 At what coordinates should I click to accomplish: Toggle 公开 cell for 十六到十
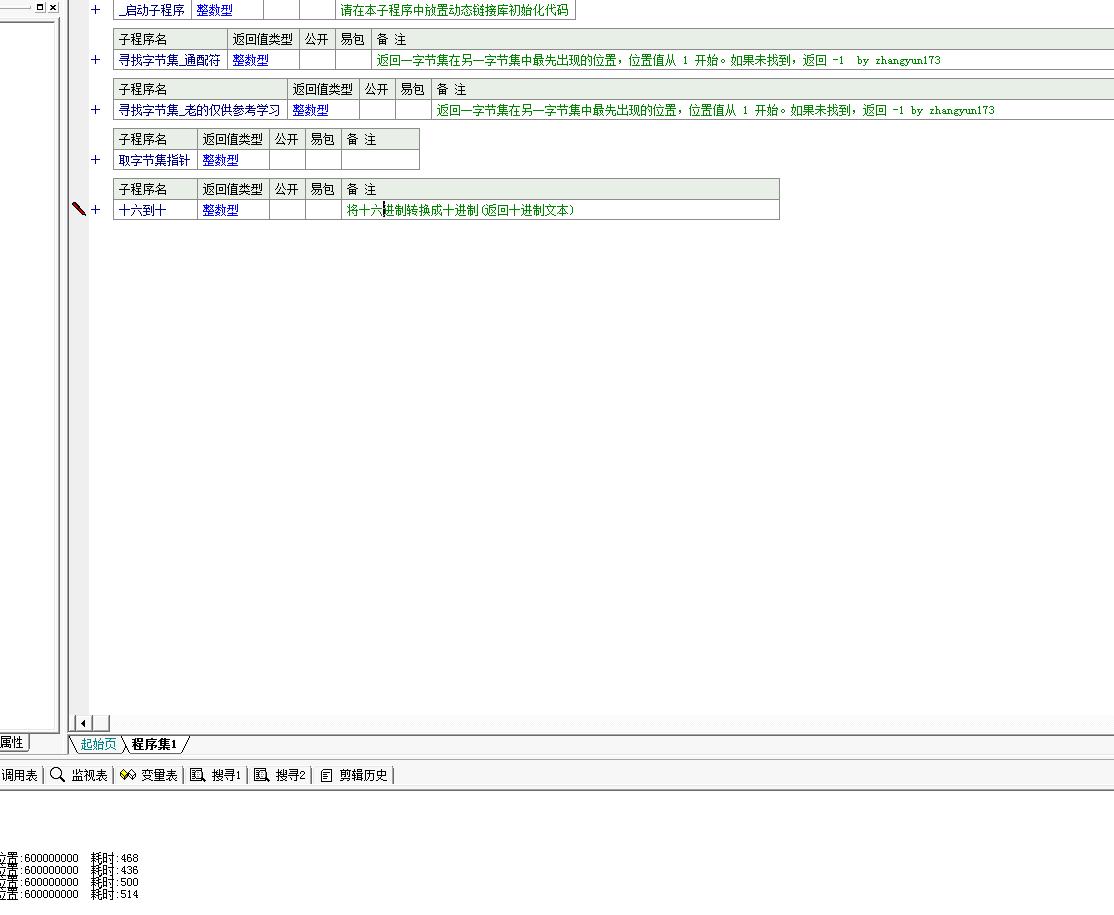coord(287,210)
